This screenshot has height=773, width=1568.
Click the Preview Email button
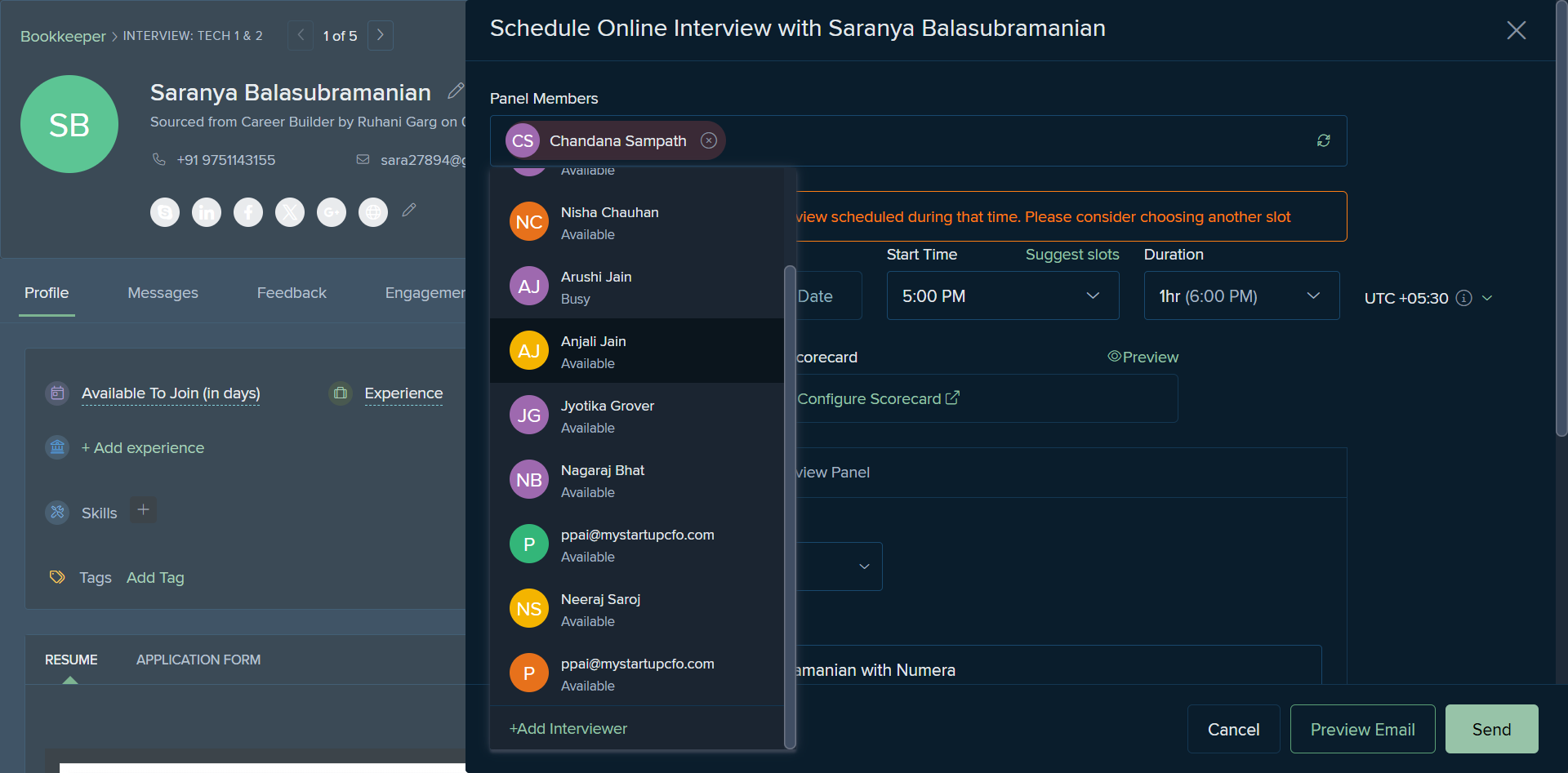[1362, 729]
